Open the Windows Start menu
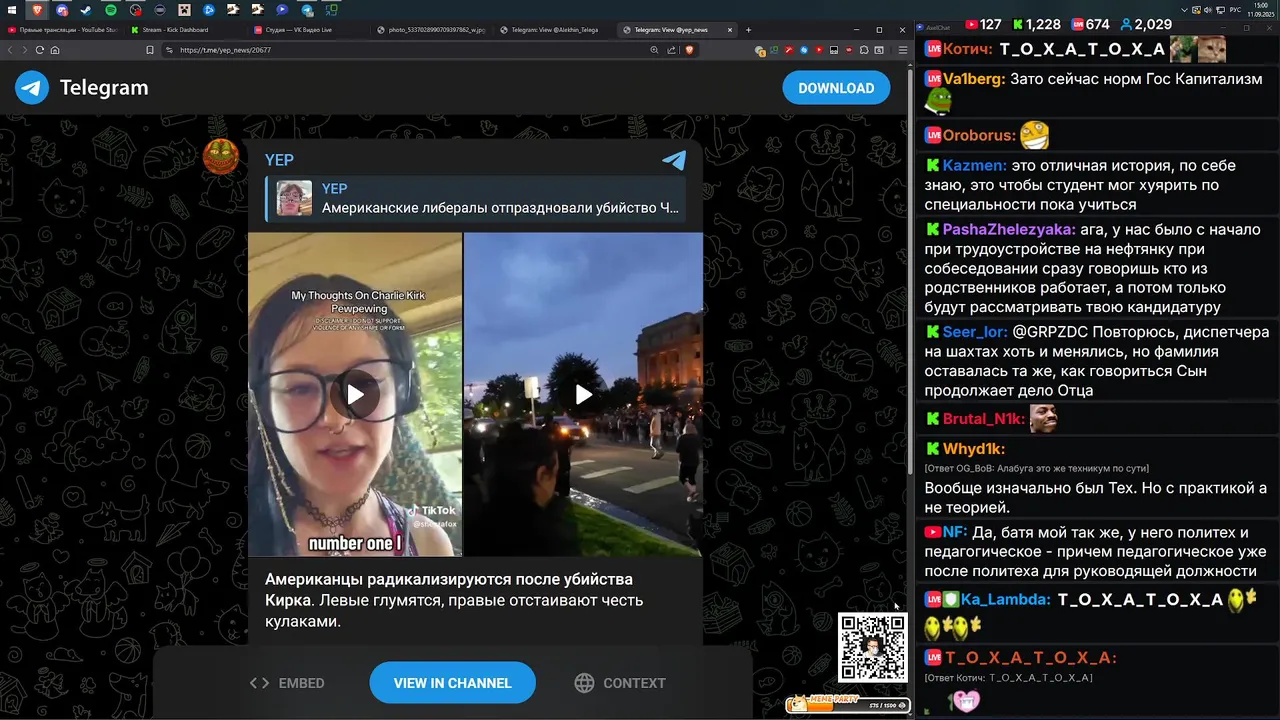 [x=13, y=10]
